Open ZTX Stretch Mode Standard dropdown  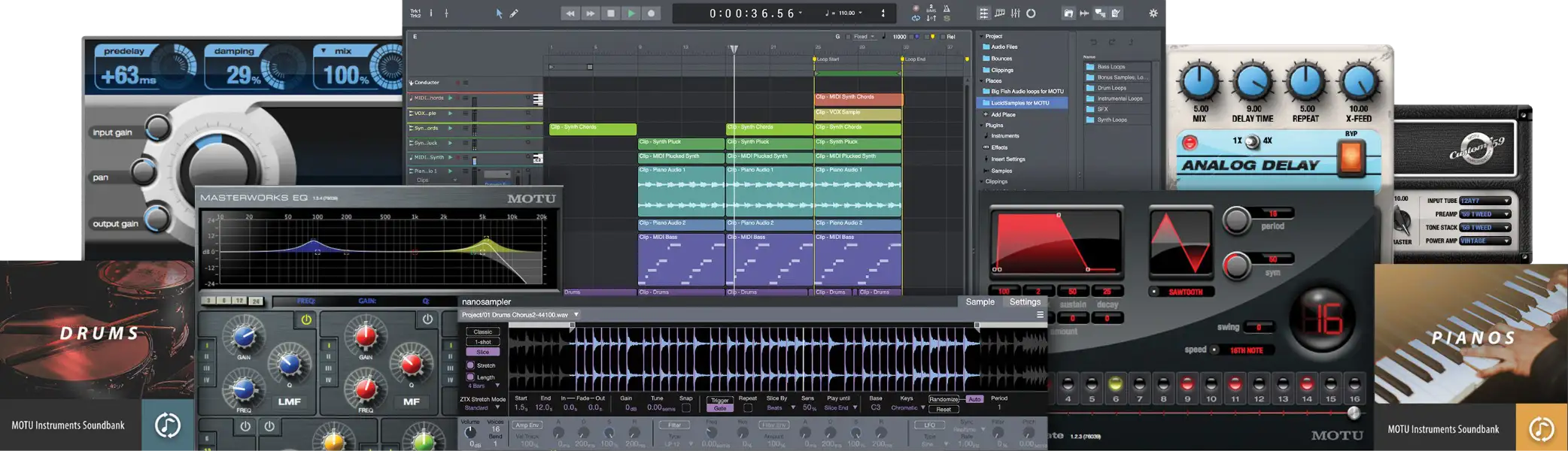coord(482,408)
